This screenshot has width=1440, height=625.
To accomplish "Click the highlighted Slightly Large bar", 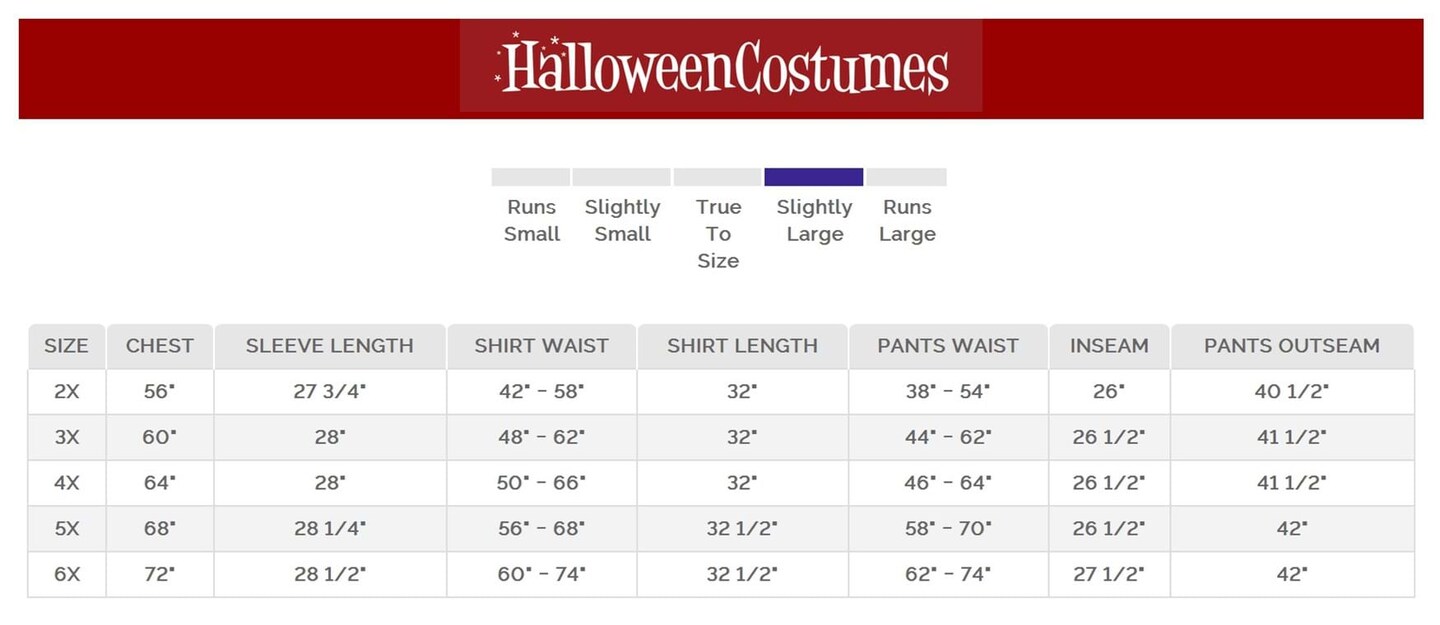I will [x=813, y=177].
